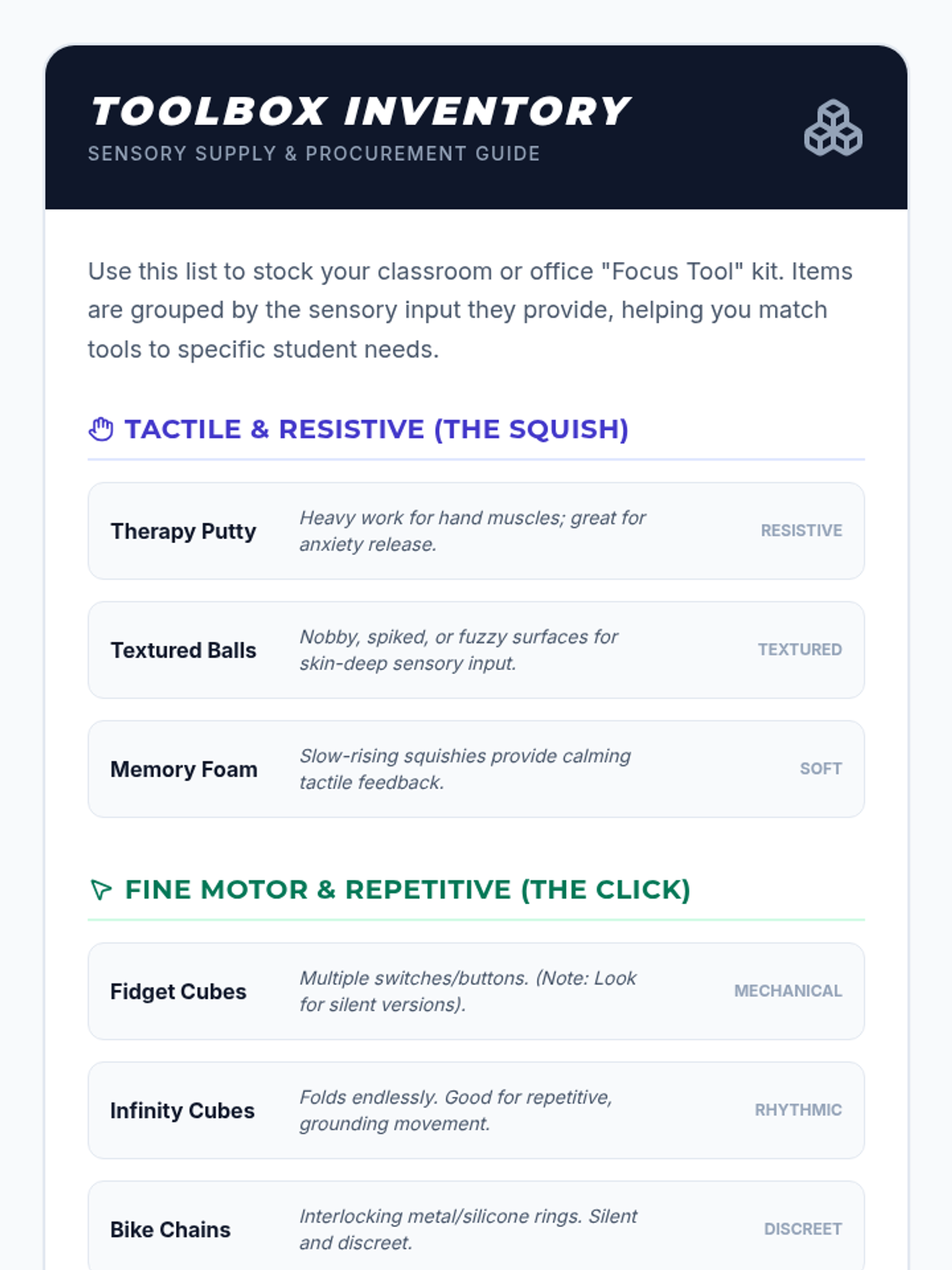Screen dimensions: 952x1270
Task: Select the Therapy Putty item name
Action: click(x=183, y=531)
